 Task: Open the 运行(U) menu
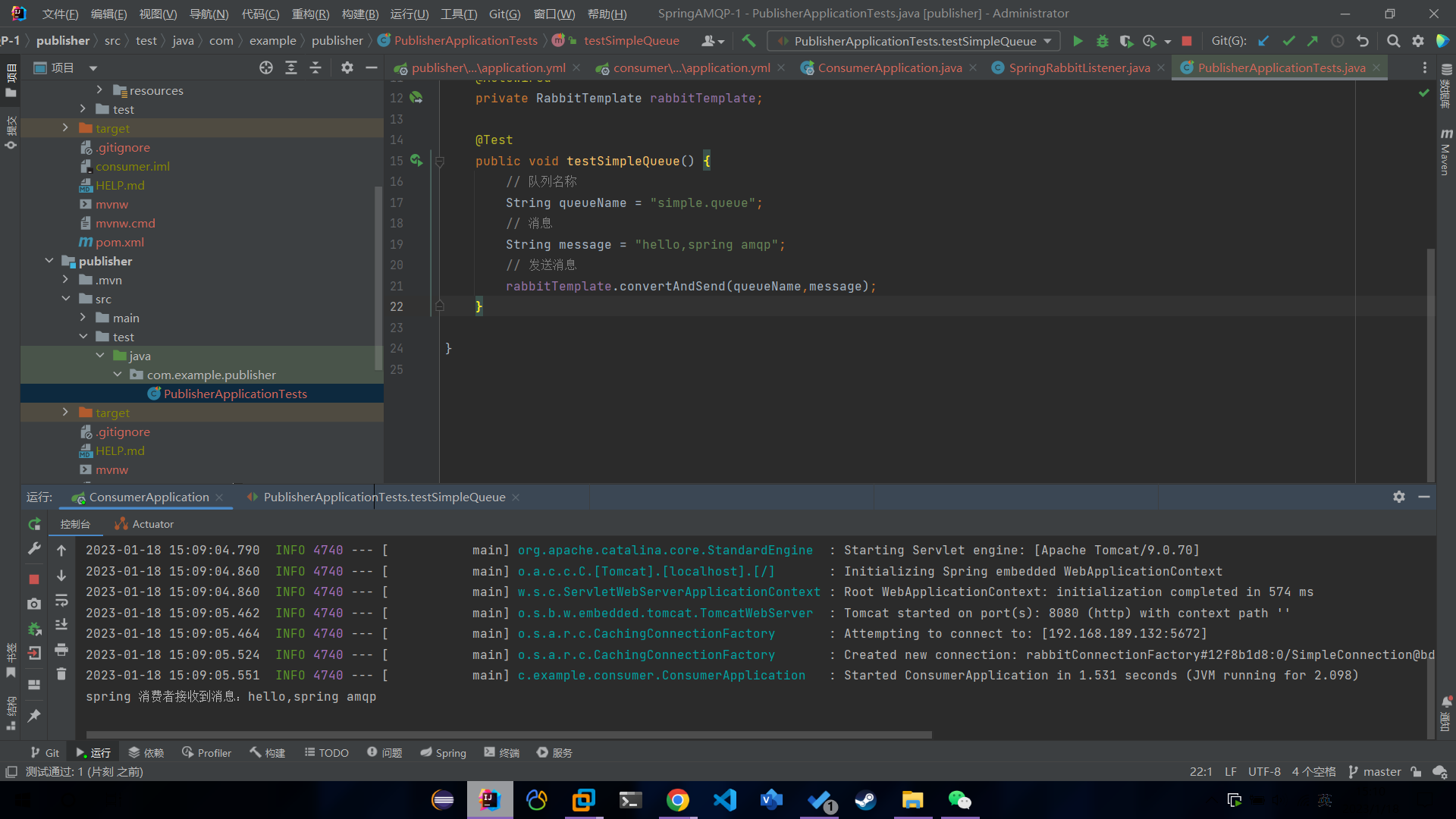[409, 14]
